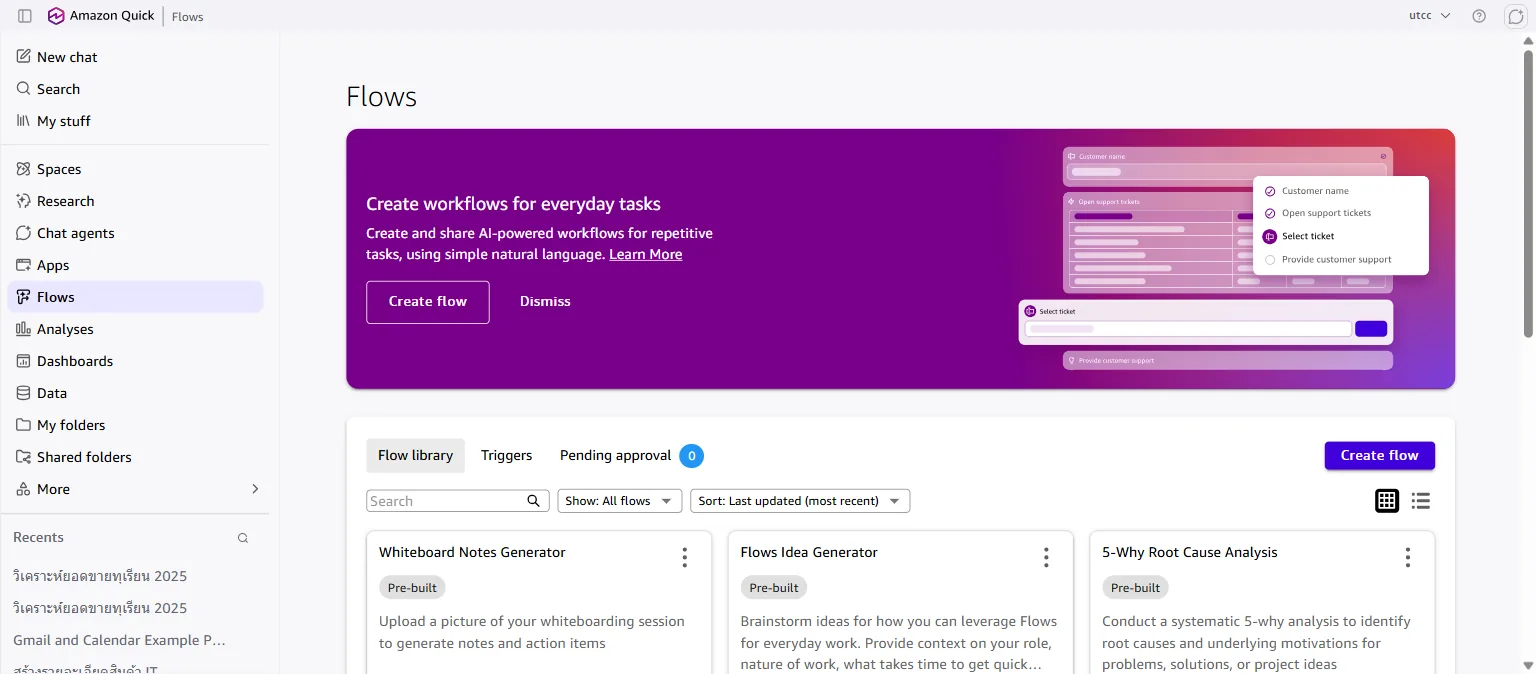
Task: Open Flows Idea Generator options menu
Action: [1046, 558]
